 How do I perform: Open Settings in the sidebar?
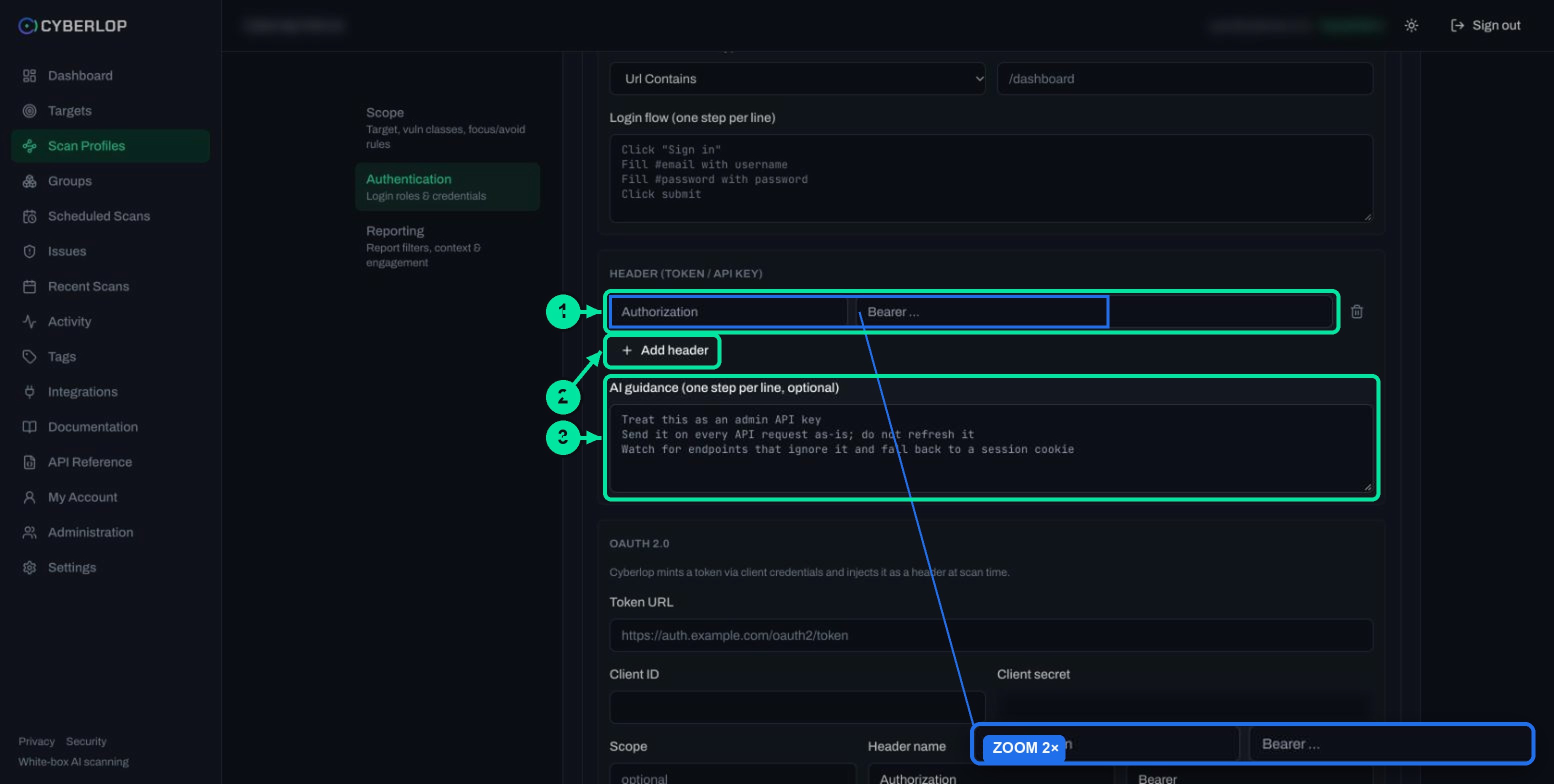pos(110,567)
